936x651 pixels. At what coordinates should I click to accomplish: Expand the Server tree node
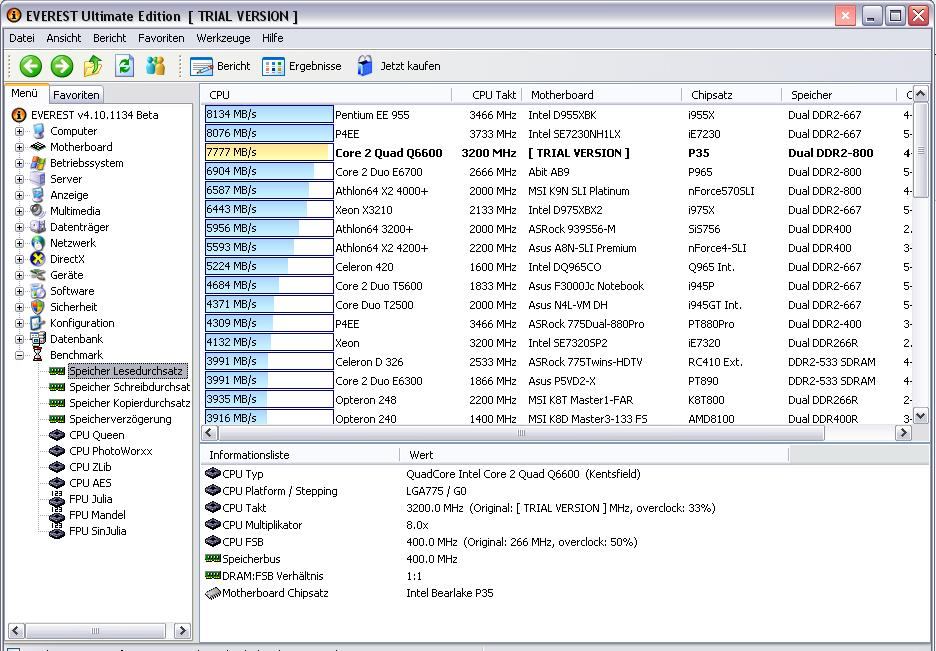(19, 179)
